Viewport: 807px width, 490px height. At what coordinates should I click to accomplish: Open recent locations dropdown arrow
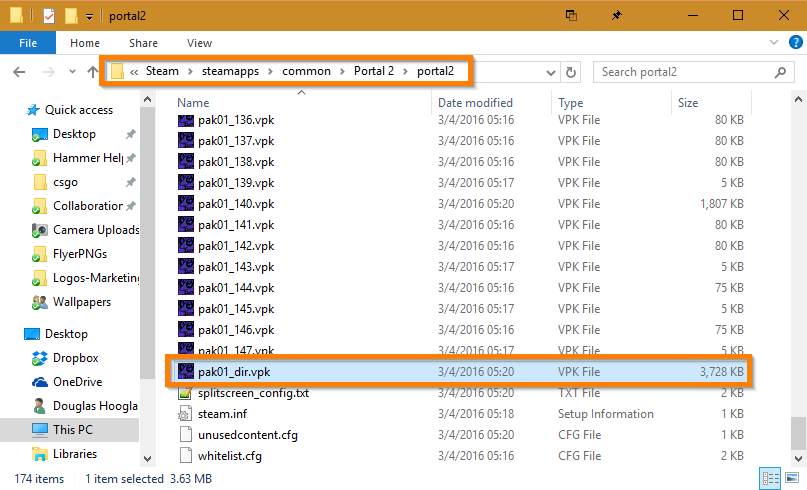[x=72, y=72]
